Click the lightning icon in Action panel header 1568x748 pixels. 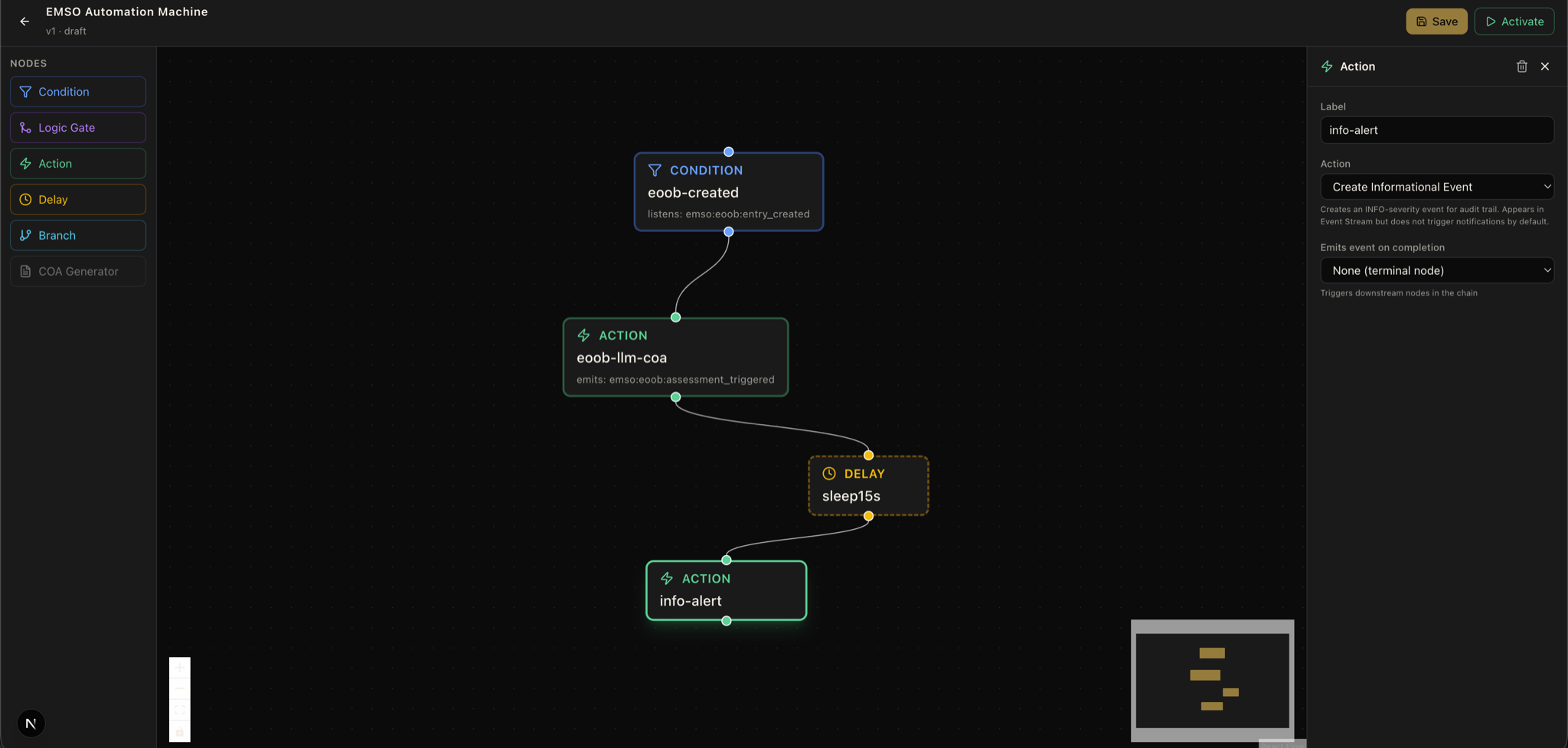pos(1327,67)
